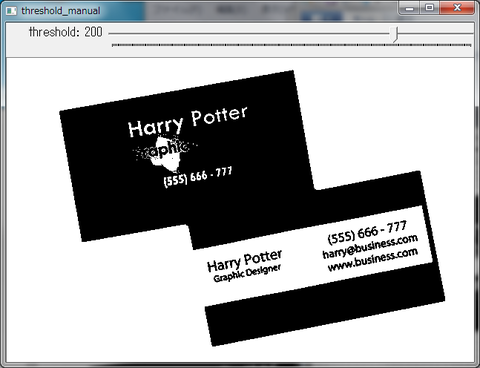Click the "threshold: 200" label
This screenshot has height=368, width=480.
click(66, 32)
